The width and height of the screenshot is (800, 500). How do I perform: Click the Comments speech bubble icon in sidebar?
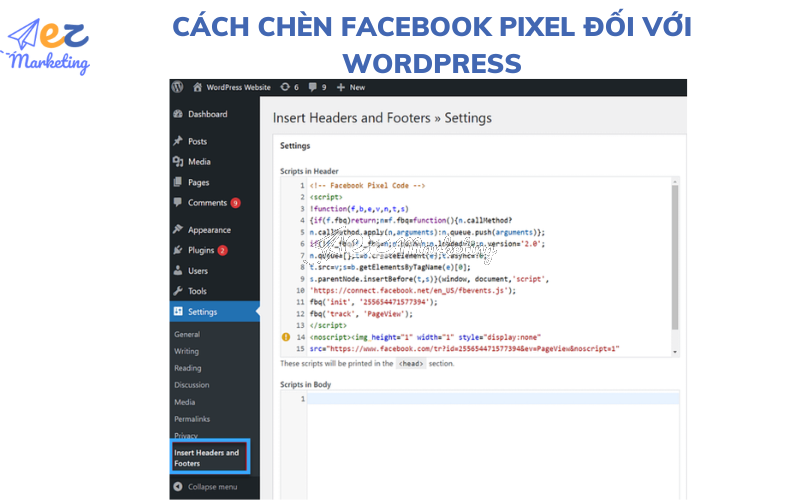tap(178, 202)
